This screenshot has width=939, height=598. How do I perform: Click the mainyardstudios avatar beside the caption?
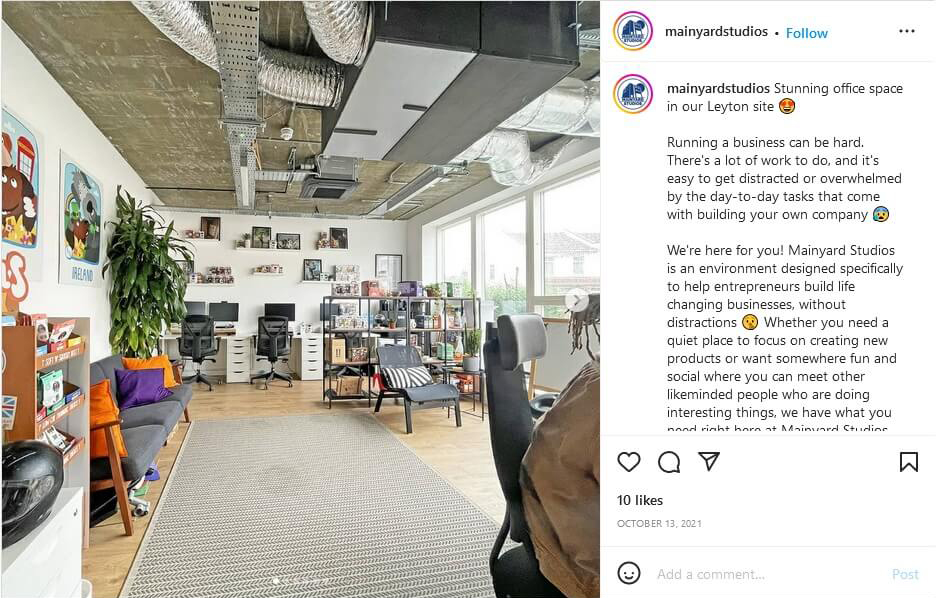pos(633,94)
